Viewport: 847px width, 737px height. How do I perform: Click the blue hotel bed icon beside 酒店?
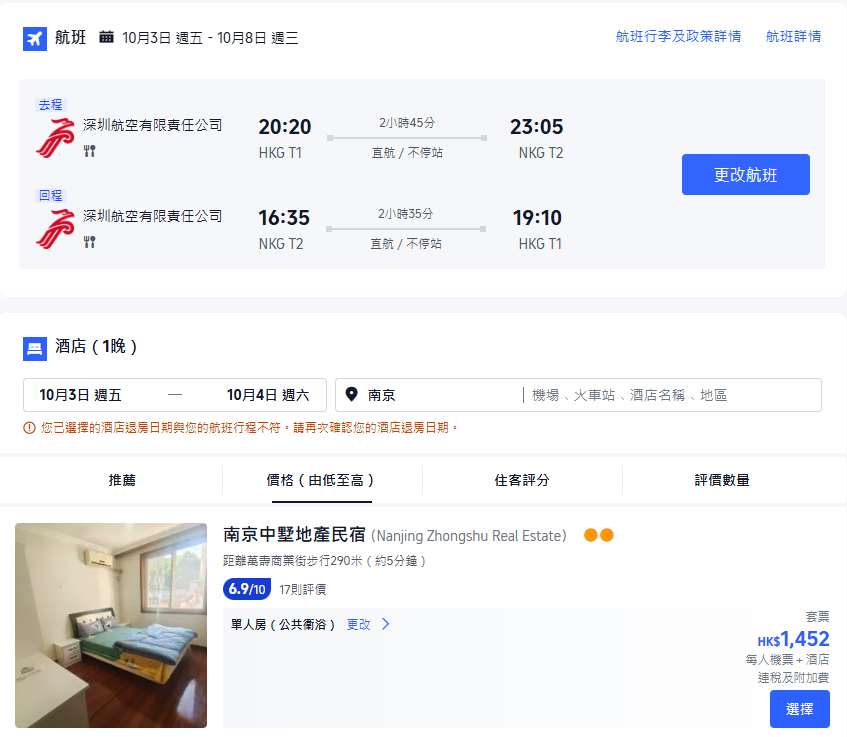[x=35, y=349]
